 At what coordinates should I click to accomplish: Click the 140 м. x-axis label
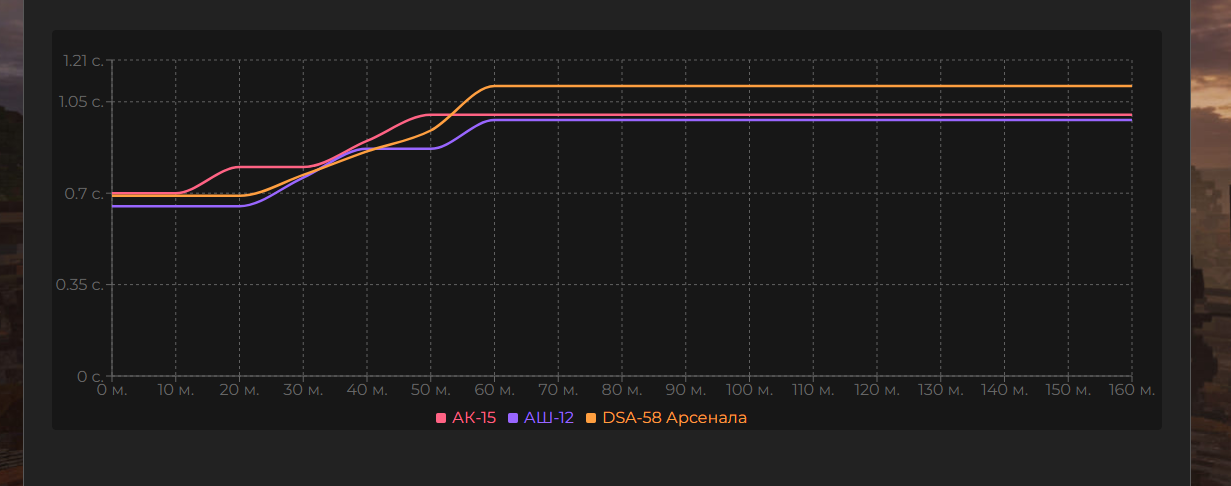click(1005, 389)
